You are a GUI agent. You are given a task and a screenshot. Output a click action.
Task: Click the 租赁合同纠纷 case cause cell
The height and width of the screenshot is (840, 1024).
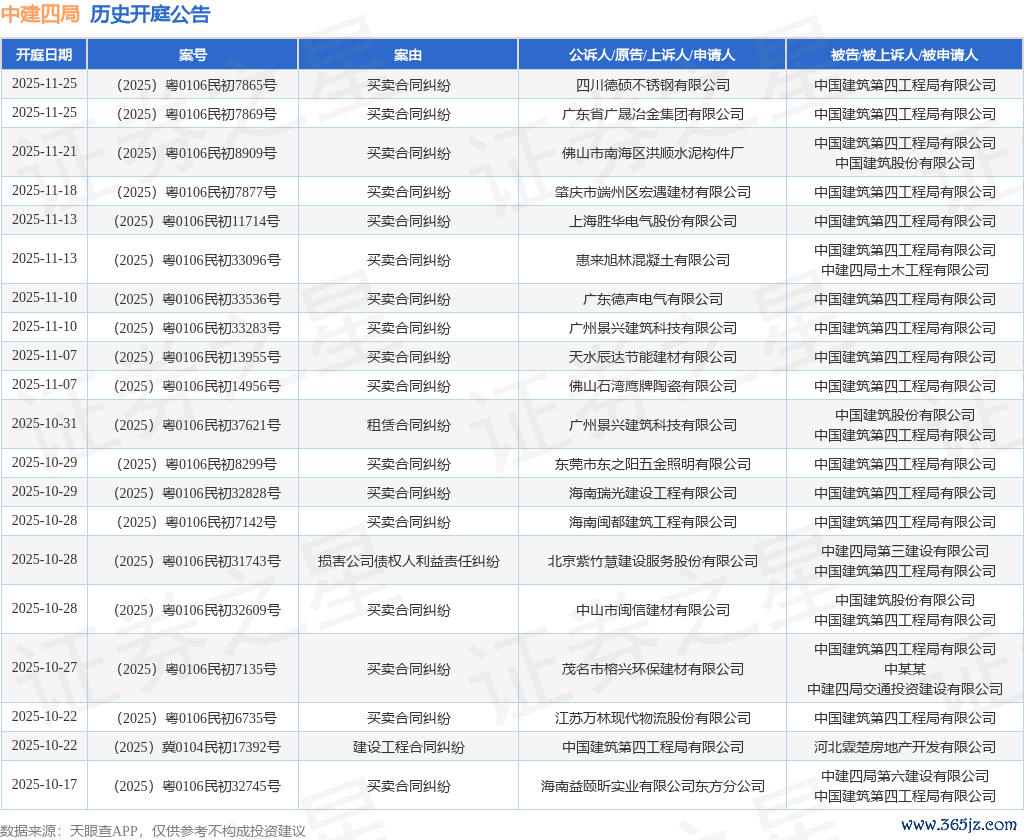tap(408, 425)
